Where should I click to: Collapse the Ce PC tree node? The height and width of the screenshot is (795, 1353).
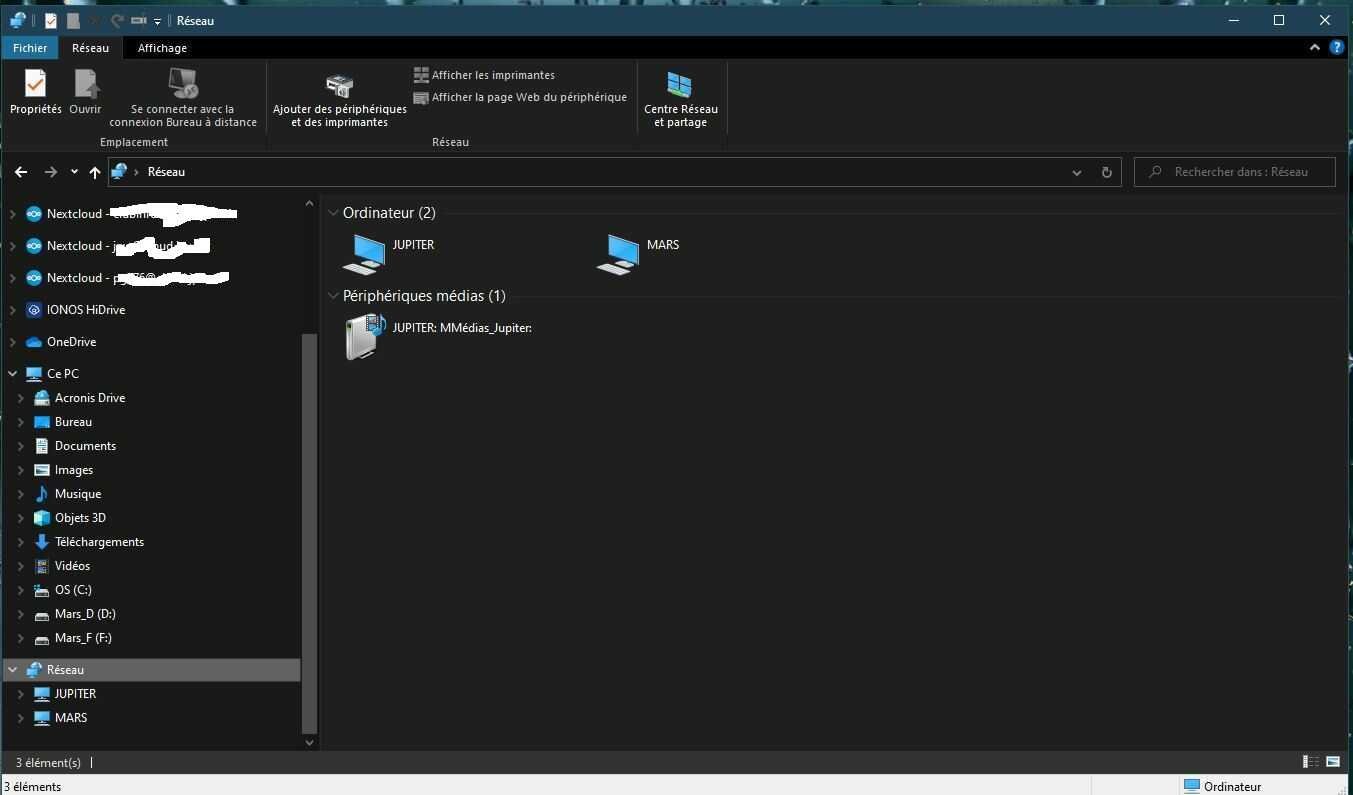pyautogui.click(x=13, y=374)
